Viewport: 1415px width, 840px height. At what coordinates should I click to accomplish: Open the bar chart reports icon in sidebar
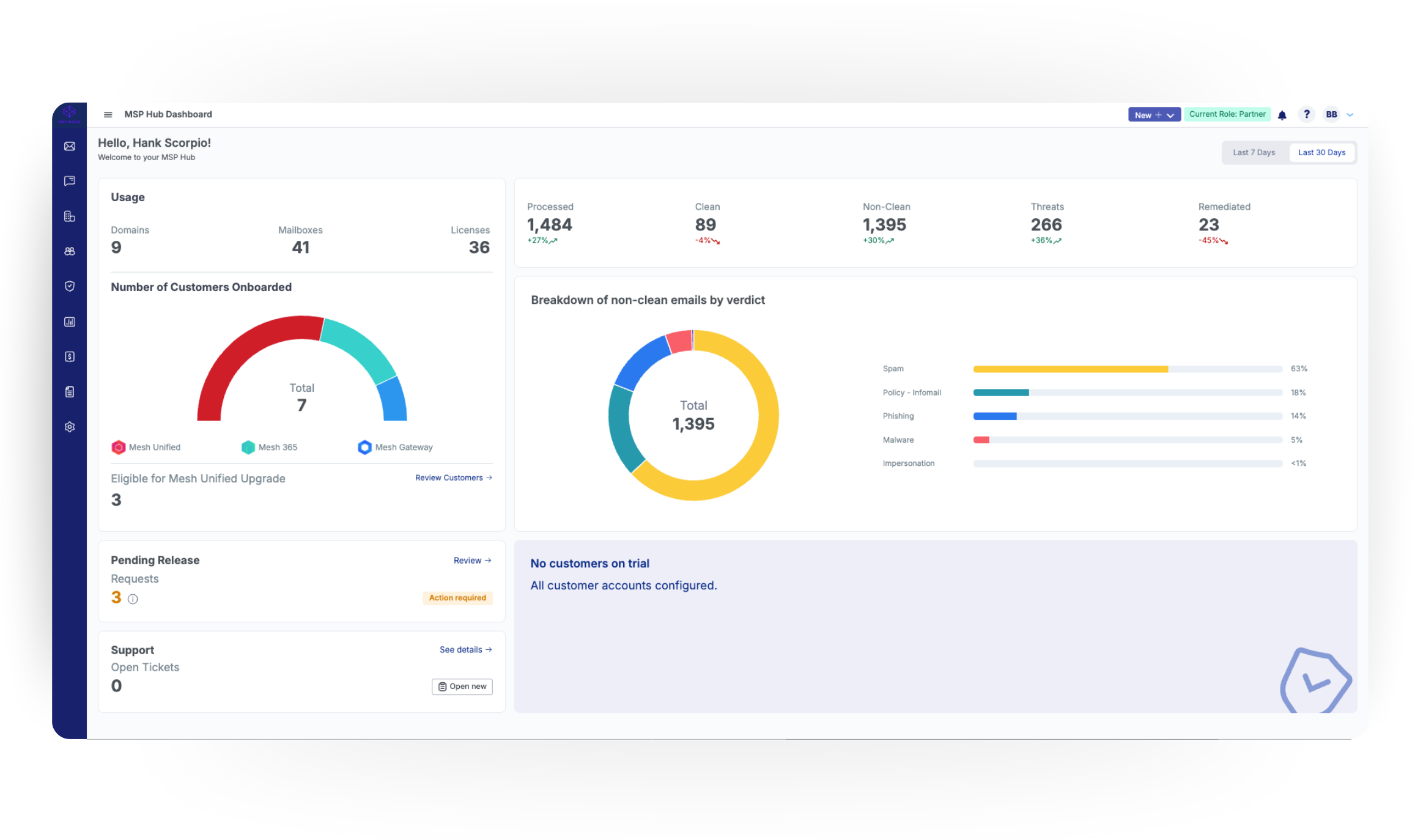tap(70, 322)
